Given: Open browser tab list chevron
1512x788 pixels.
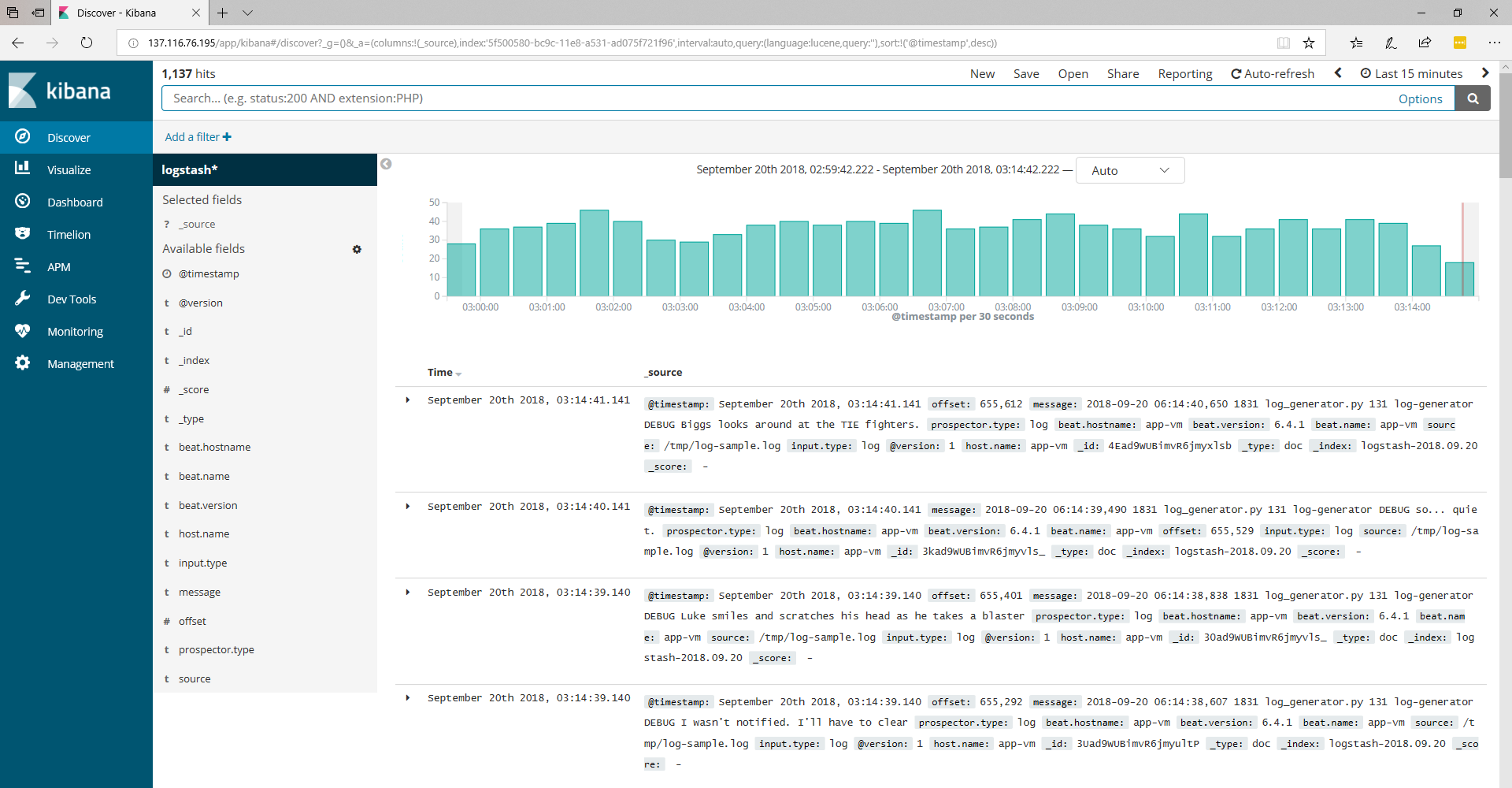Looking at the screenshot, I should pyautogui.click(x=247, y=13).
